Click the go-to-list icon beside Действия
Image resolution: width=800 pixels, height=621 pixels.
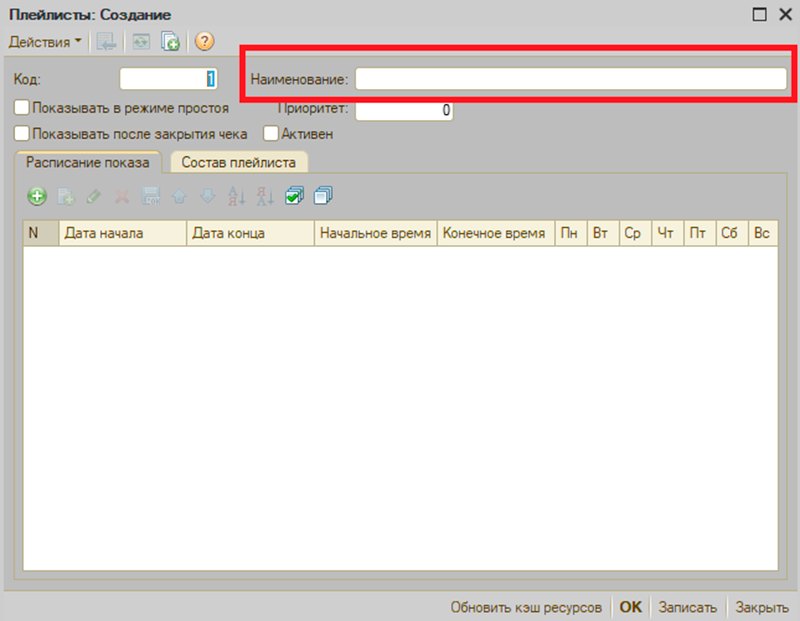[x=106, y=42]
